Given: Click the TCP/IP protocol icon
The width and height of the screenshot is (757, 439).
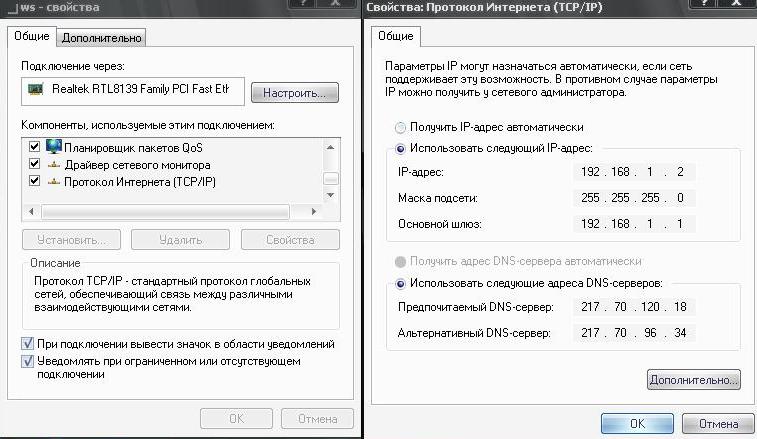Looking at the screenshot, I should coord(54,182).
